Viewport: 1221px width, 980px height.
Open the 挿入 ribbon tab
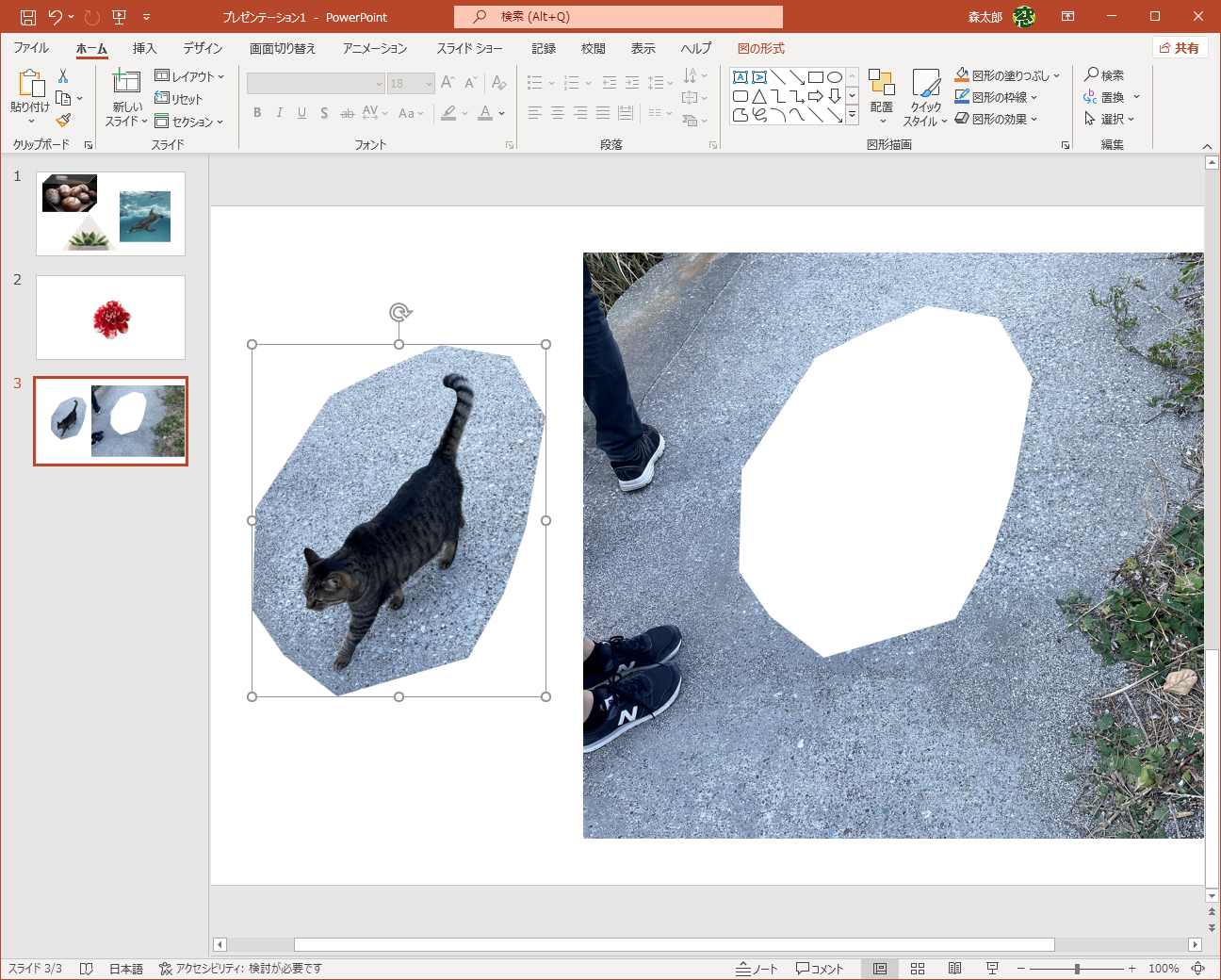(144, 48)
